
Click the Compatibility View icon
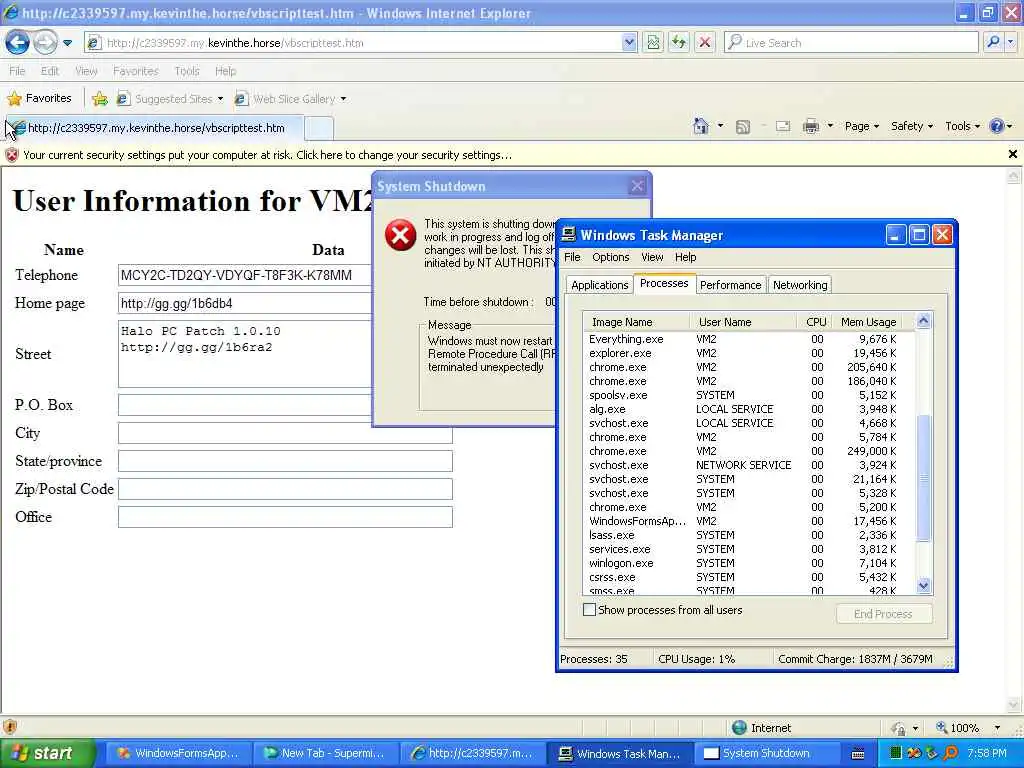653,42
